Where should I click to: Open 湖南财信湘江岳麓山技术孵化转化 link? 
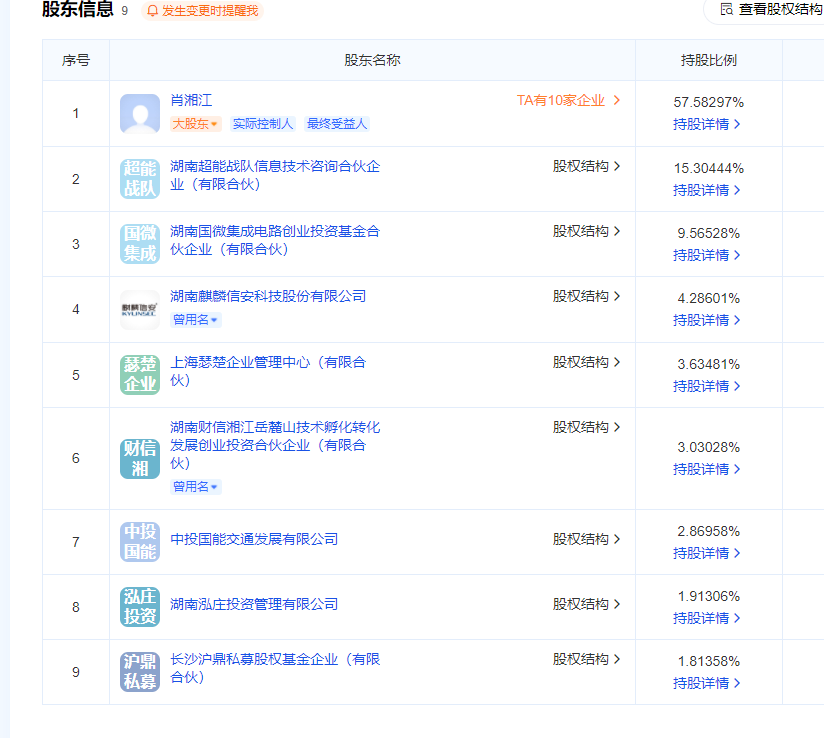(275, 445)
